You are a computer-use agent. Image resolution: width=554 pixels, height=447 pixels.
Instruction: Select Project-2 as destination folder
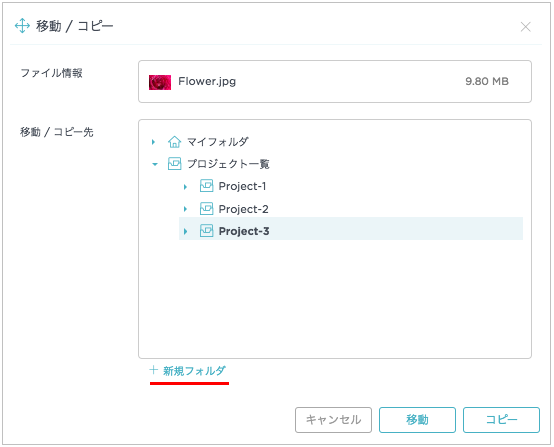(243, 209)
